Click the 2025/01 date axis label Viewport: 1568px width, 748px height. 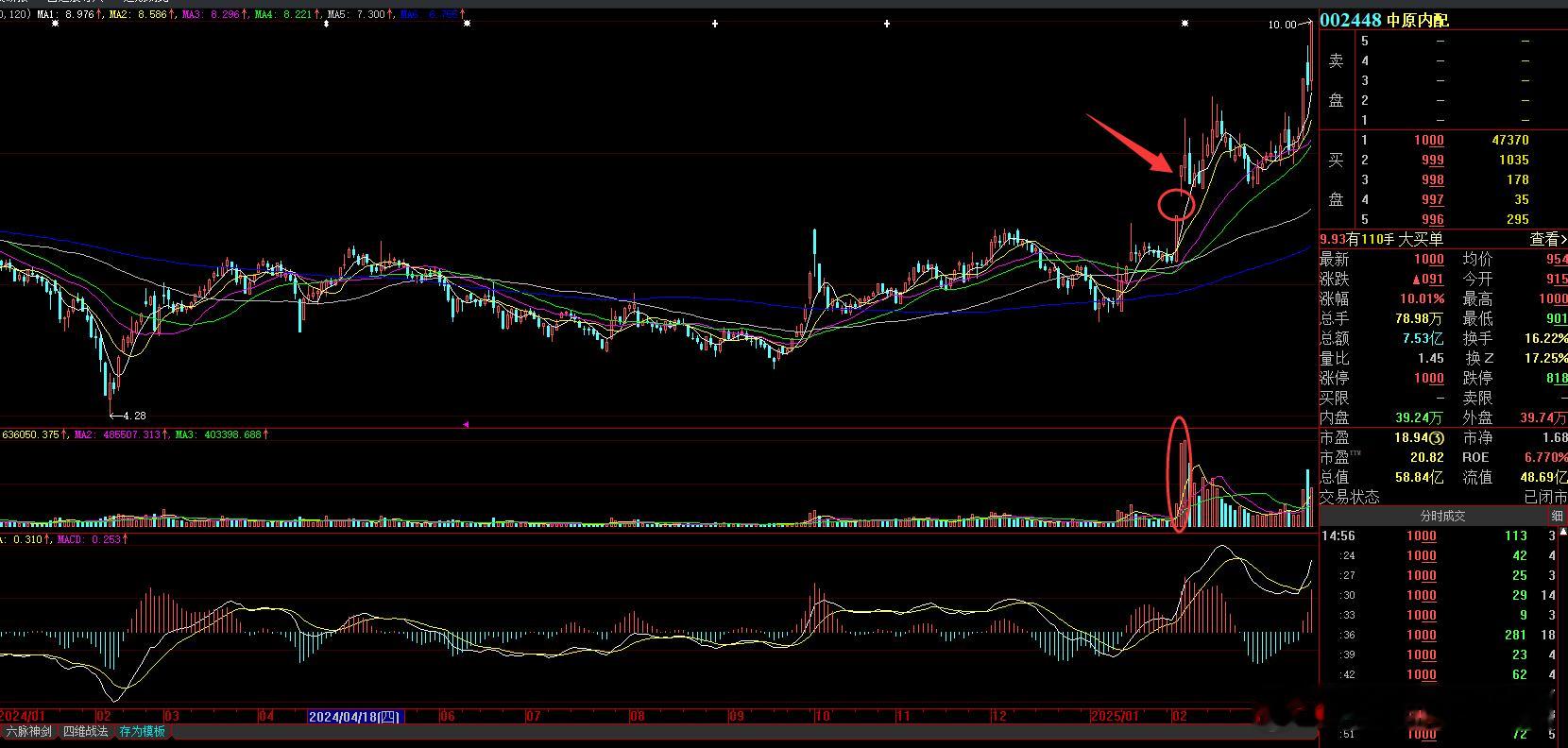point(1115,717)
